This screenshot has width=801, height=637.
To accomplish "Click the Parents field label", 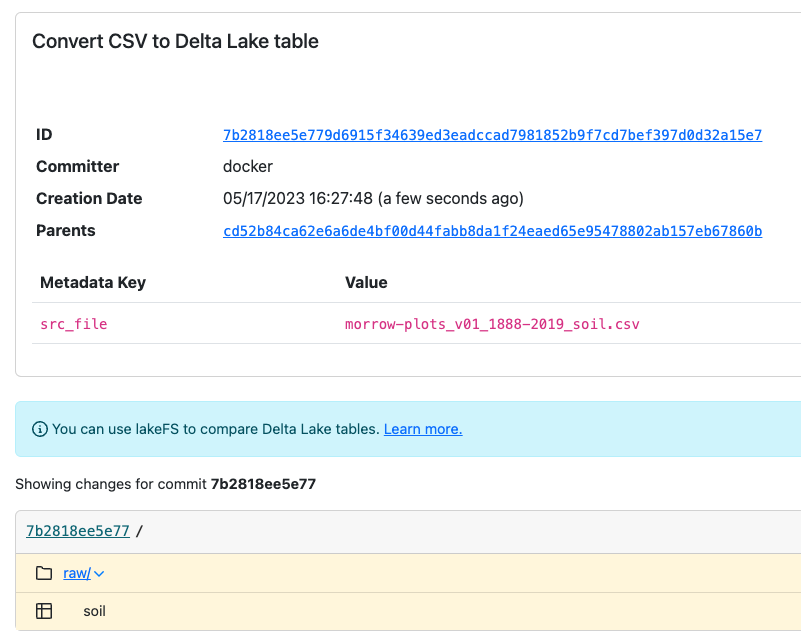I will 65,230.
